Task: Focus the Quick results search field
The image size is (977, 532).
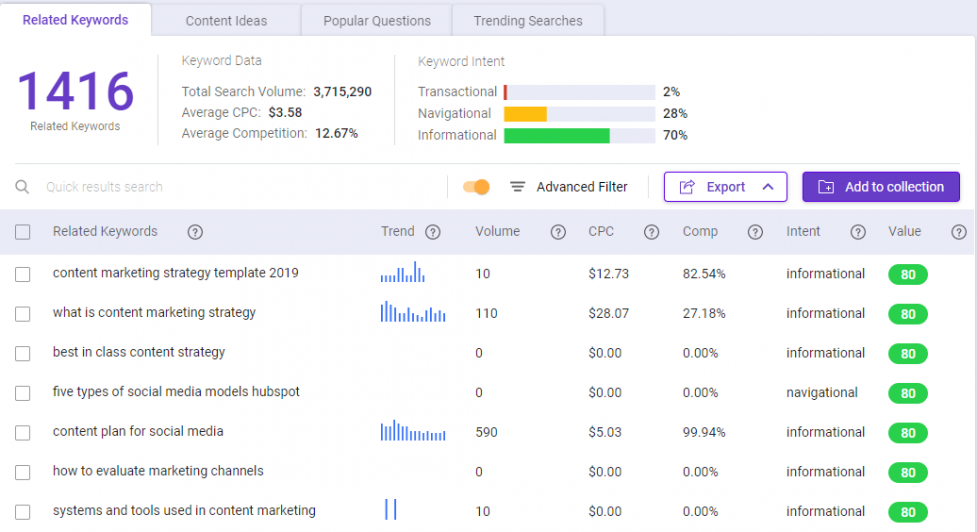Action: pyautogui.click(x=243, y=187)
